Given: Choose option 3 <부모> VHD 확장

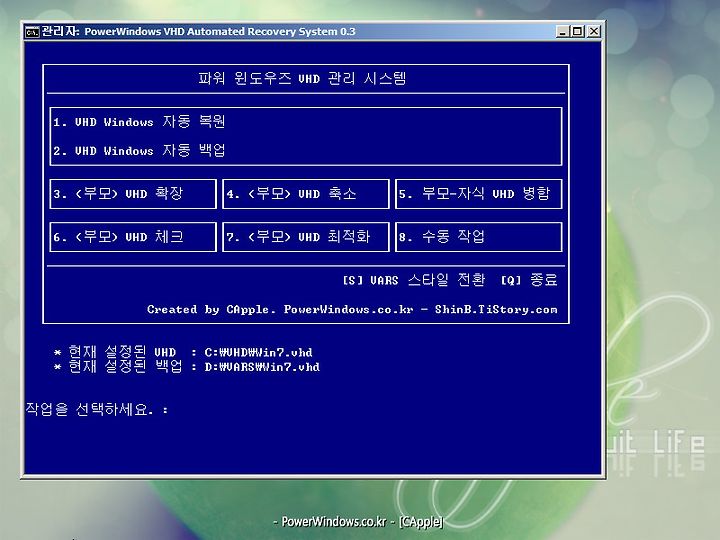Looking at the screenshot, I should (133, 194).
